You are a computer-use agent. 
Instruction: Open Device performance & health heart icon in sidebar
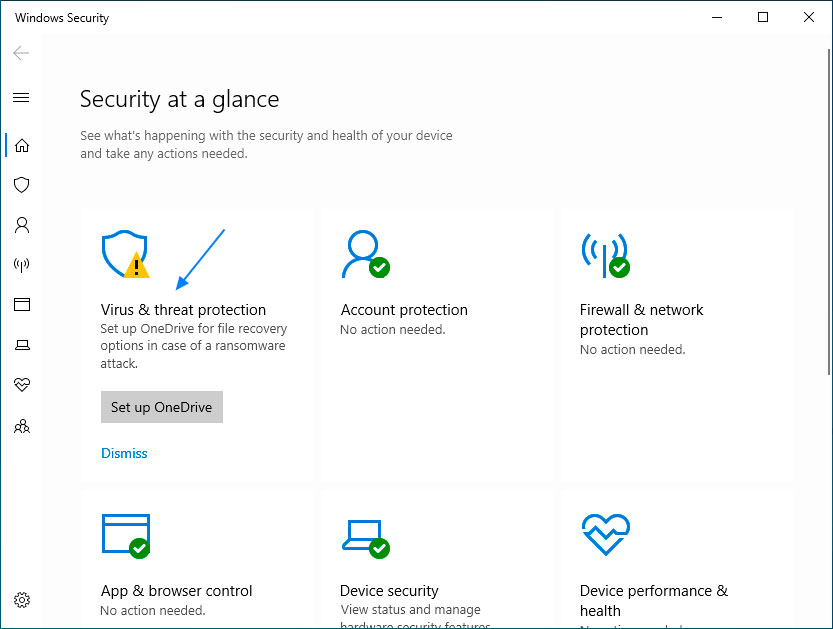pos(22,385)
